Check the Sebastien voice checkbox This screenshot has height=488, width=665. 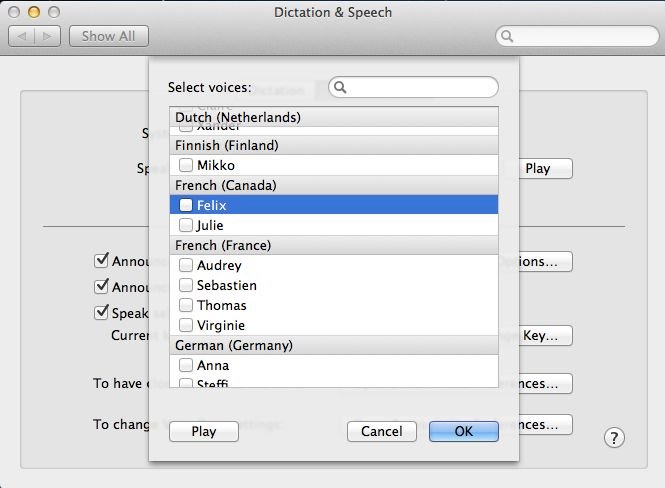(x=186, y=285)
